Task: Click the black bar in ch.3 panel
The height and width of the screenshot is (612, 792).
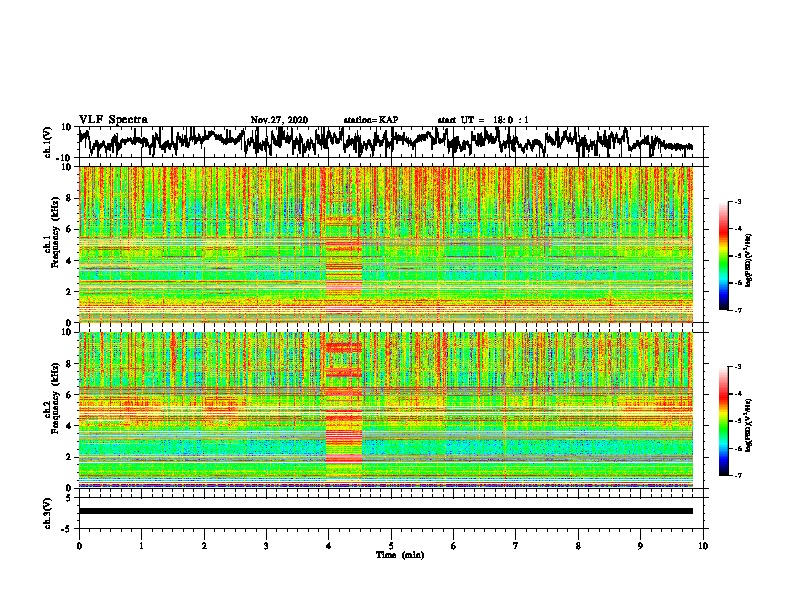Action: tap(385, 511)
